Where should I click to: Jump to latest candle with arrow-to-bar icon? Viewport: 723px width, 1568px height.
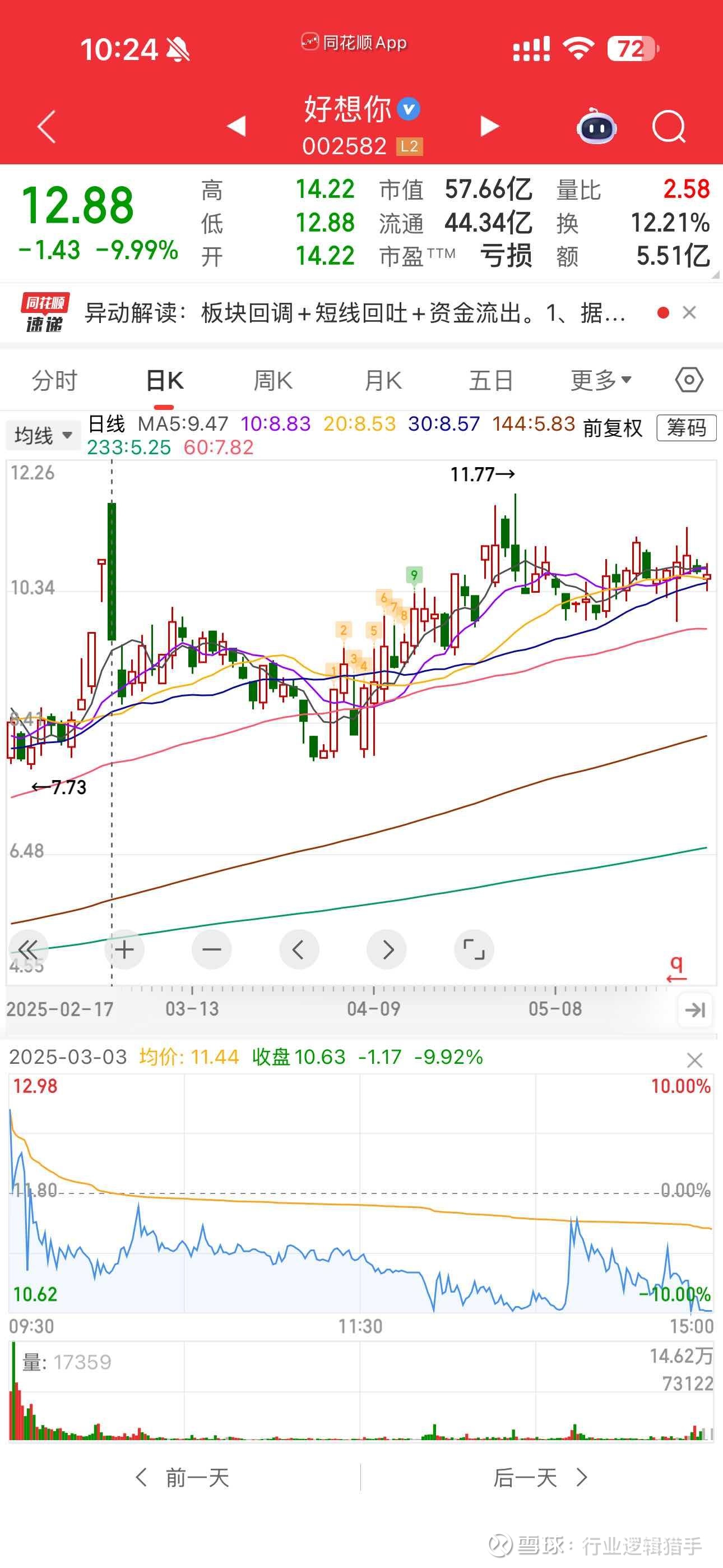click(695, 1011)
